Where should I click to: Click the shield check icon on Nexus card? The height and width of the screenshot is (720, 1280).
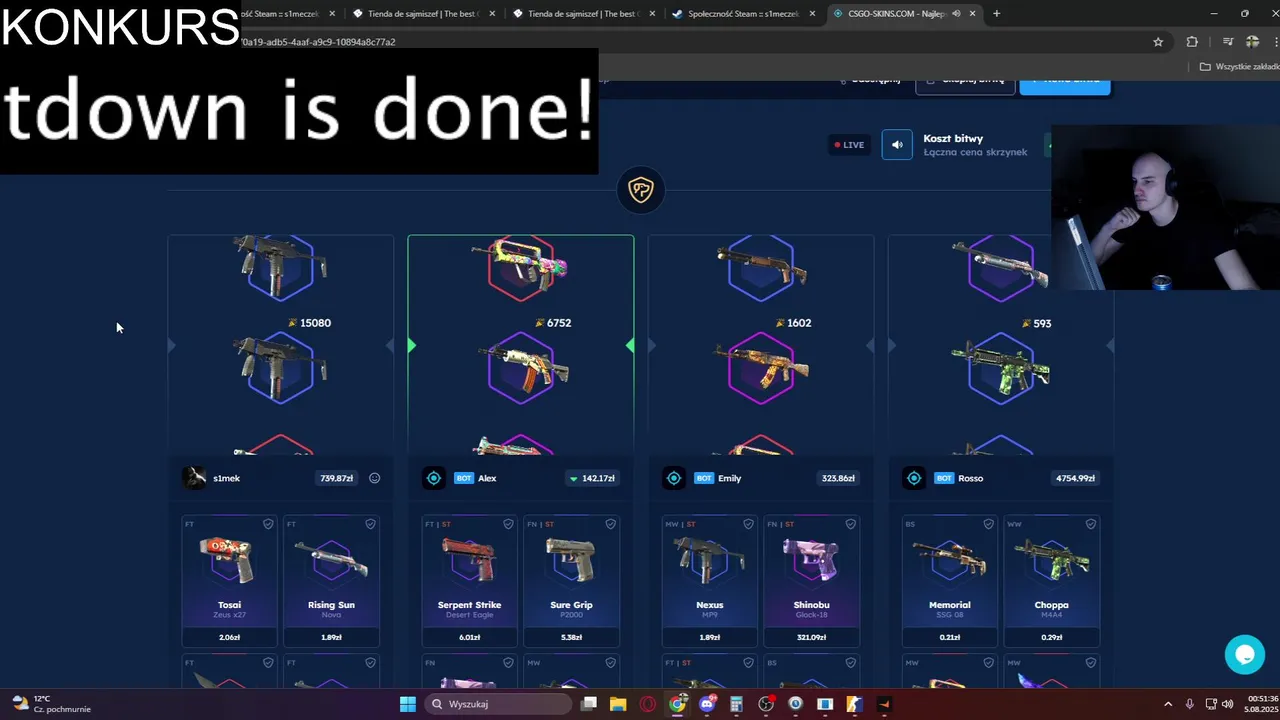748,524
